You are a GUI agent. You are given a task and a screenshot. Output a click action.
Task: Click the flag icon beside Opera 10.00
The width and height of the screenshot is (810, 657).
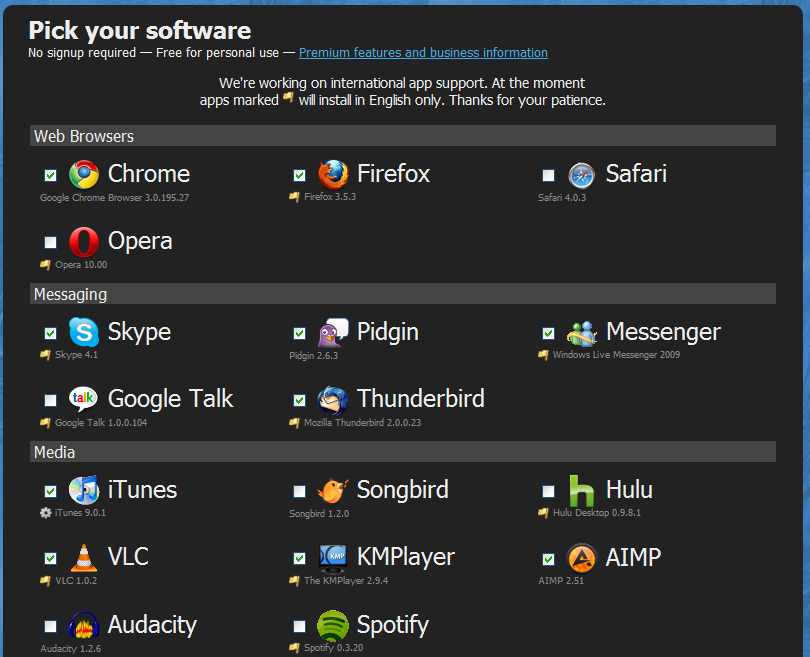[x=45, y=265]
